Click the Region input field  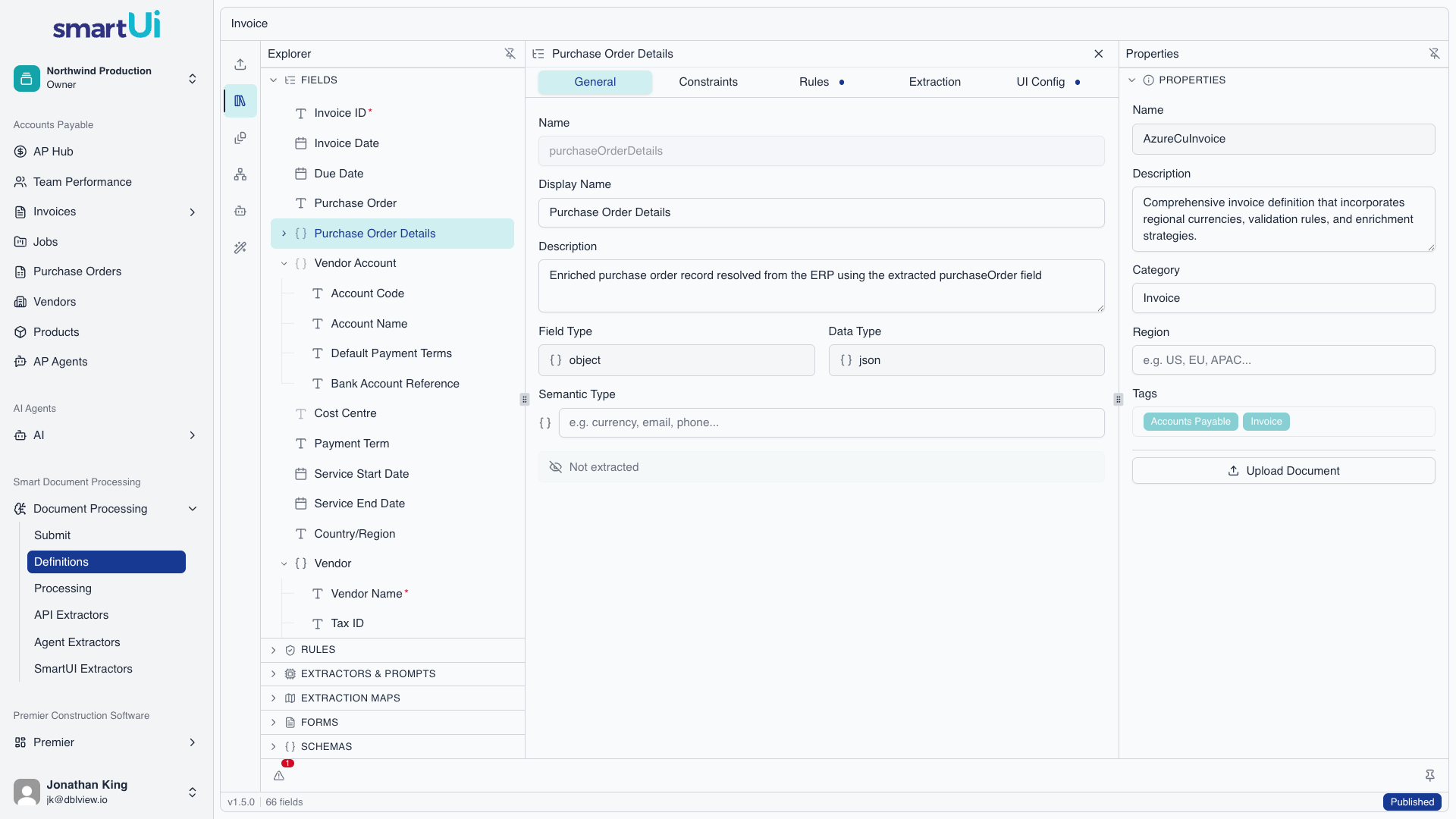pos(1283,360)
